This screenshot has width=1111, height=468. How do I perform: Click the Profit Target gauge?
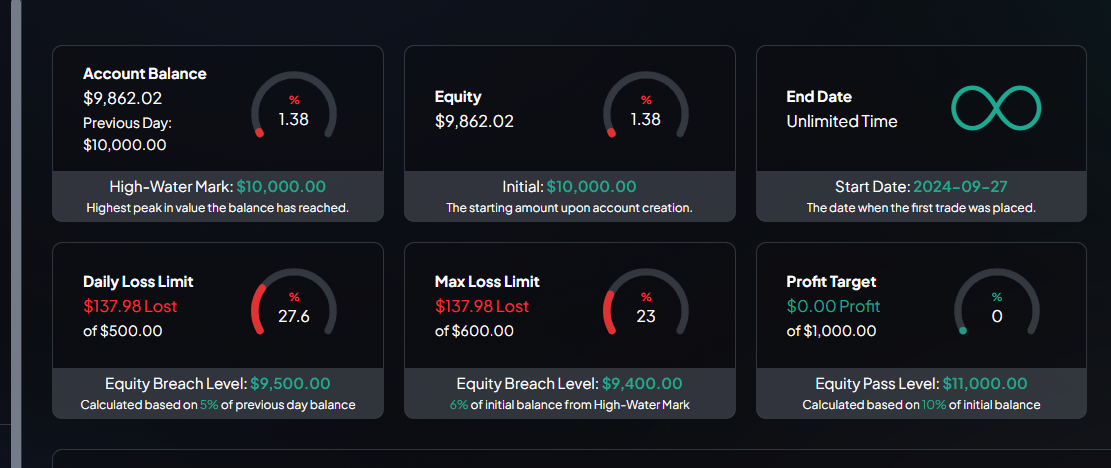(x=997, y=306)
